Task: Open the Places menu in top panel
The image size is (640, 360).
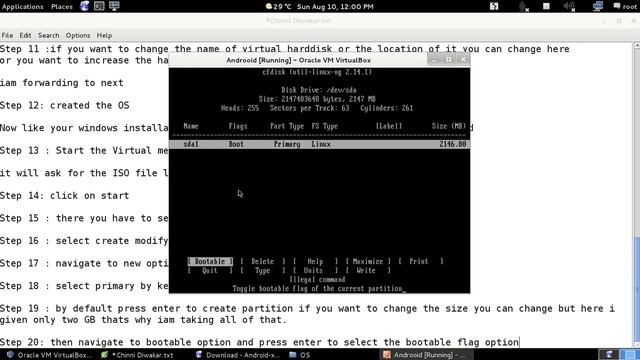Action: pyautogui.click(x=62, y=7)
